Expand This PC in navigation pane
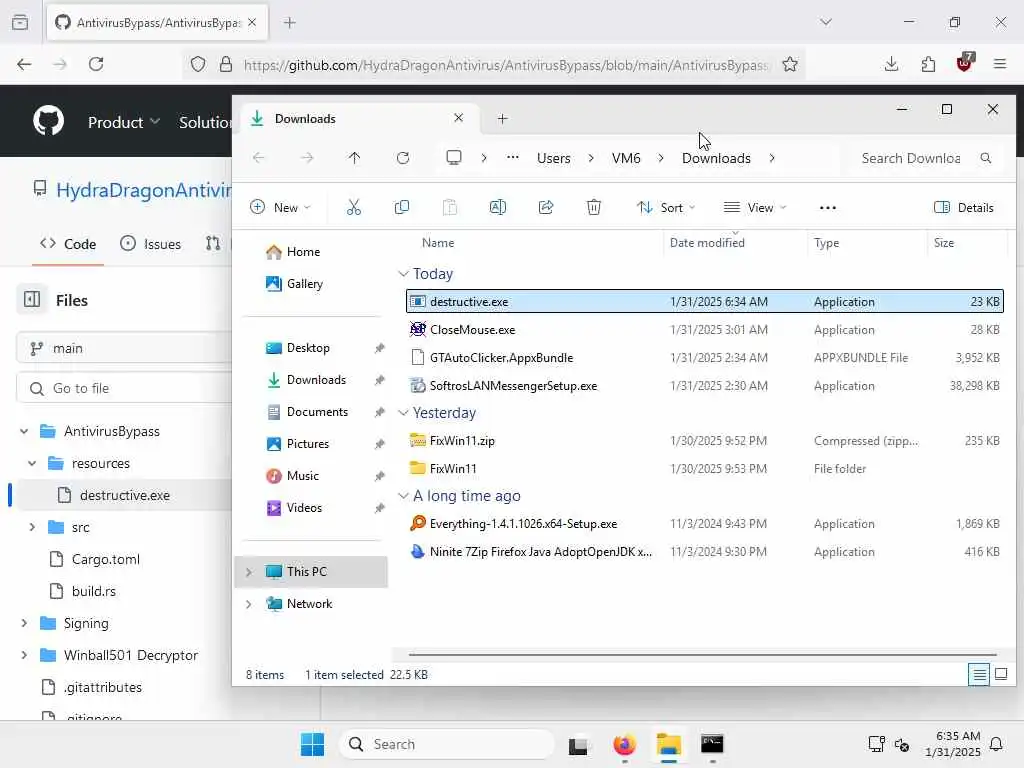 point(248,572)
